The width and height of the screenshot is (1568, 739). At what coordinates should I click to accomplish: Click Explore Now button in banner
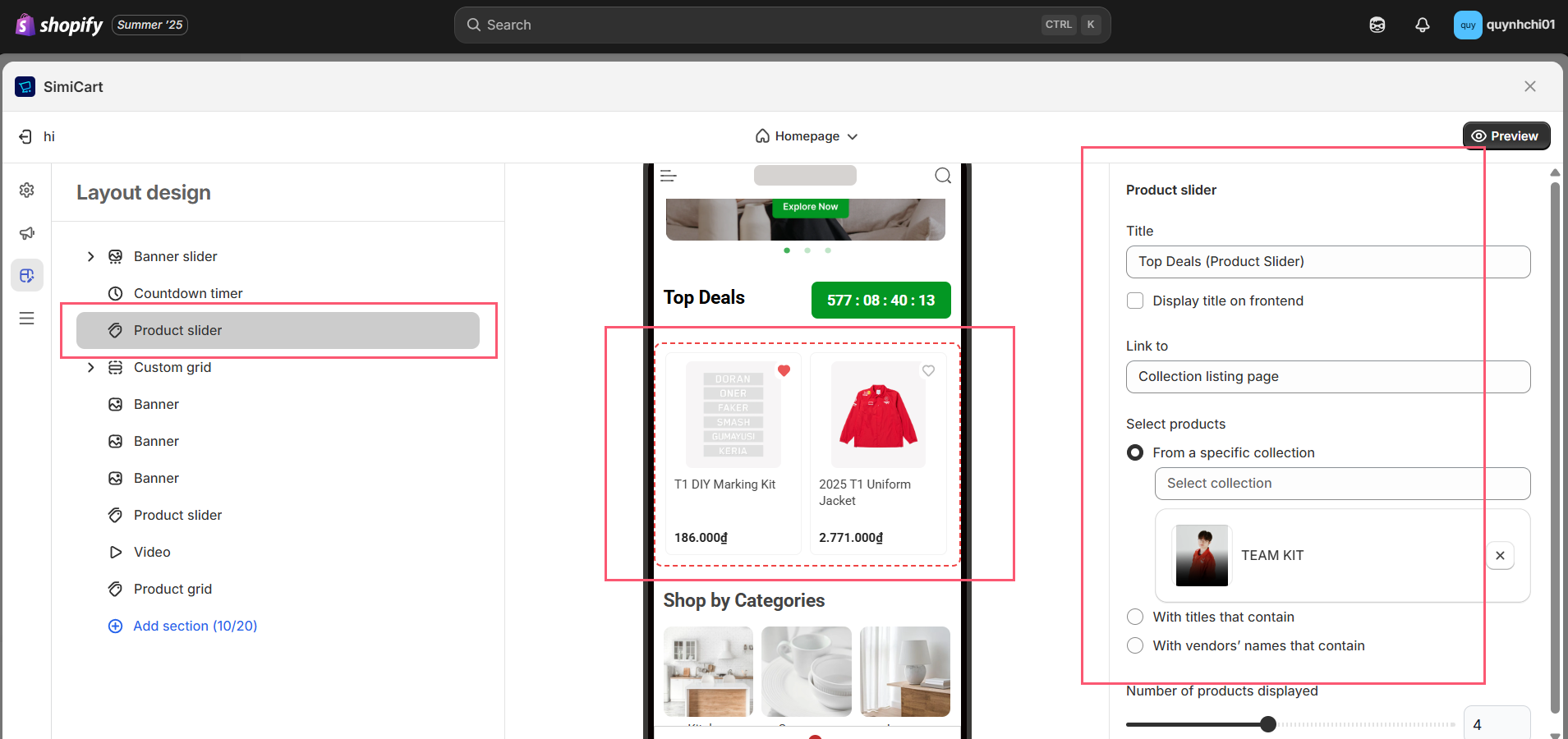[811, 207]
